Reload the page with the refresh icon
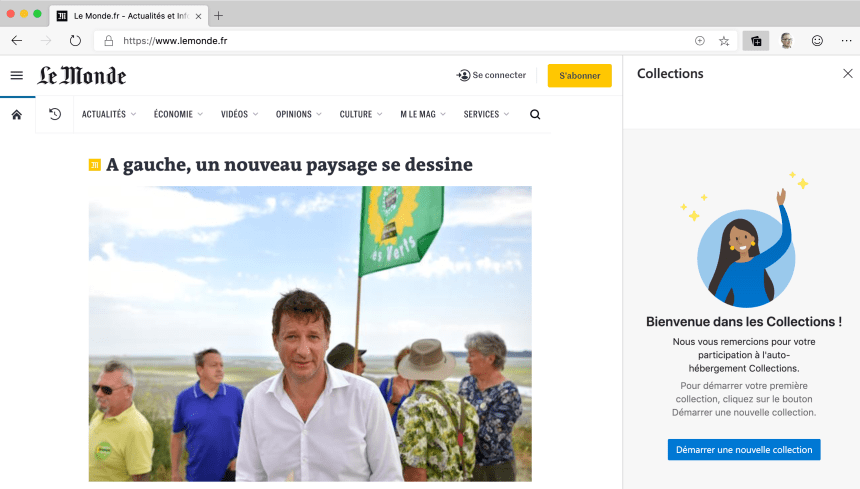 click(75, 41)
